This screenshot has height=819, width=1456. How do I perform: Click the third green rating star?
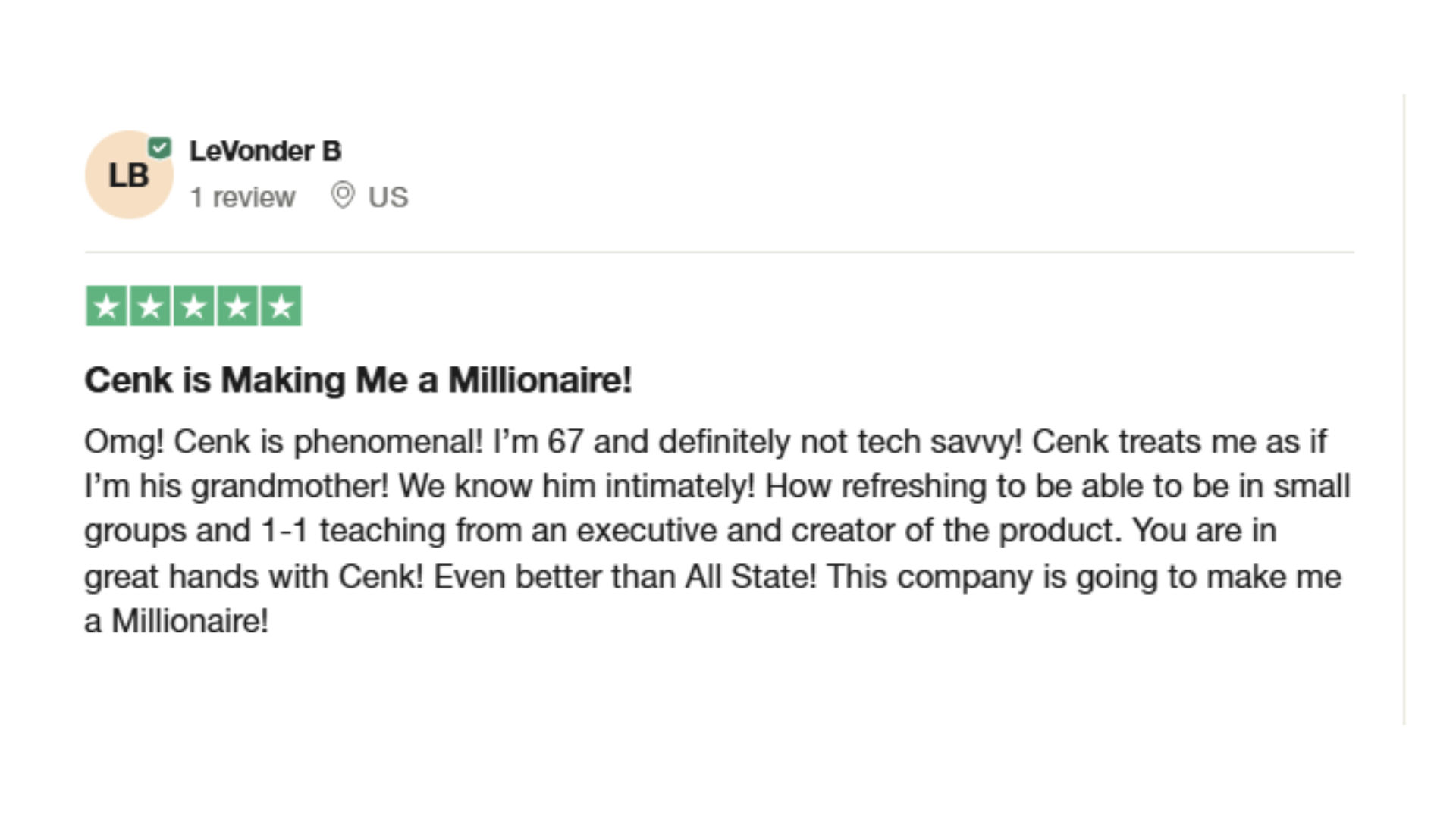(194, 306)
